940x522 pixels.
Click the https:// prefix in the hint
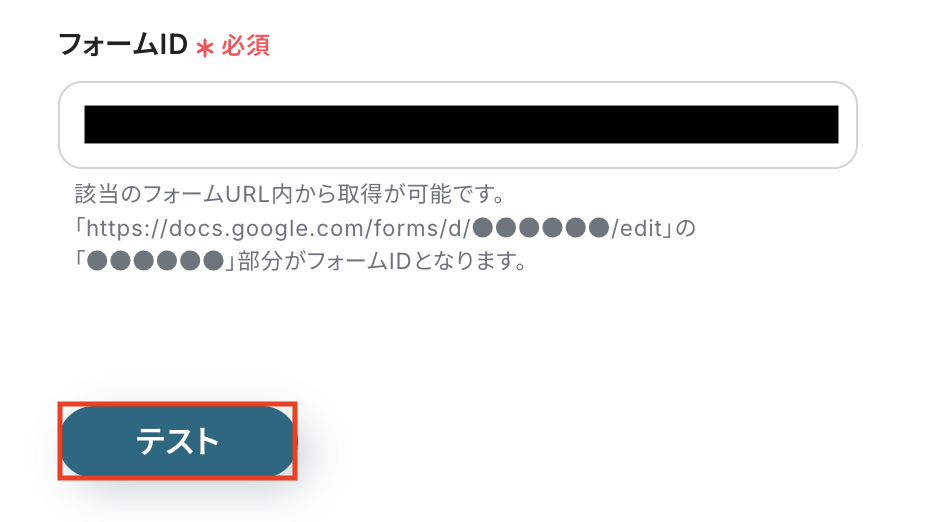127,228
